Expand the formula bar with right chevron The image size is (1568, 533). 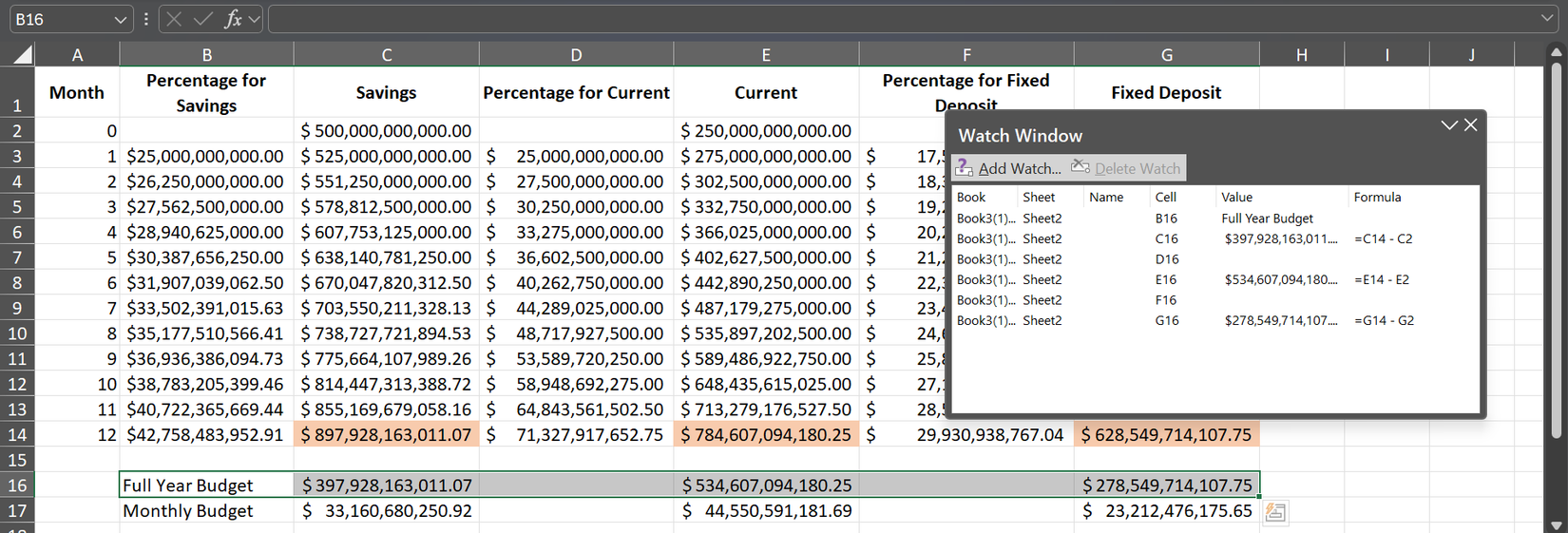click(1547, 19)
